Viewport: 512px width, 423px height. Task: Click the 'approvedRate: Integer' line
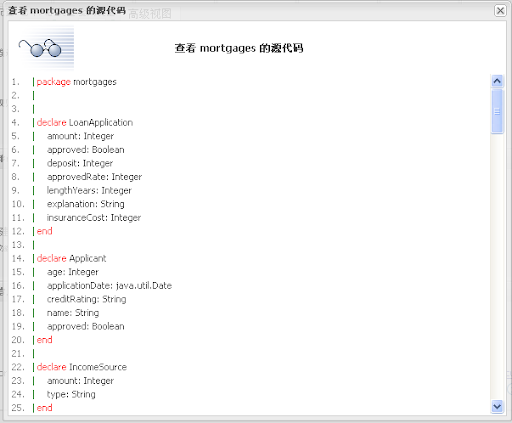click(94, 177)
